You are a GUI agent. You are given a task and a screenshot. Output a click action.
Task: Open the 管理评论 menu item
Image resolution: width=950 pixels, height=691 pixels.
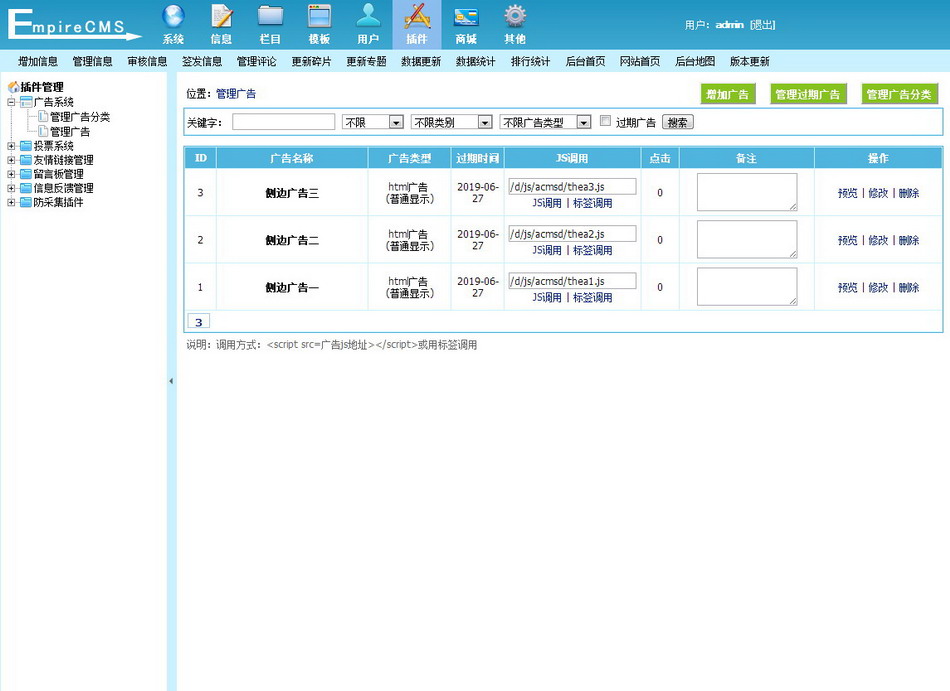256,61
